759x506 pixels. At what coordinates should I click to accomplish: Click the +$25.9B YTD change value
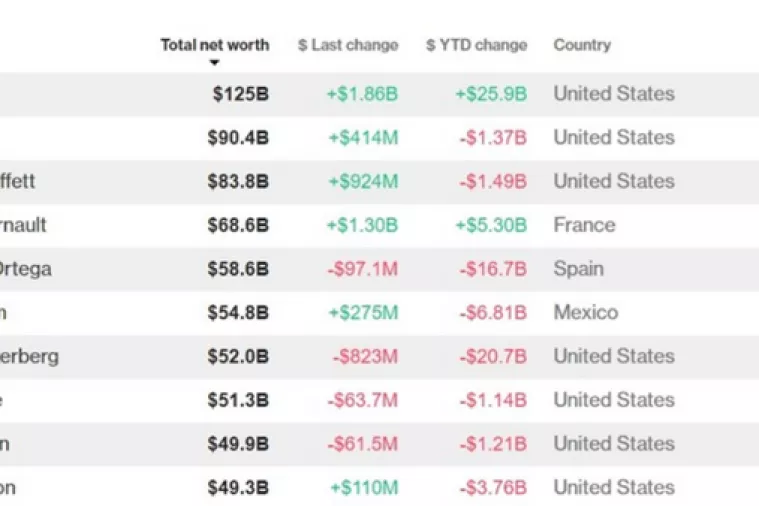click(491, 94)
